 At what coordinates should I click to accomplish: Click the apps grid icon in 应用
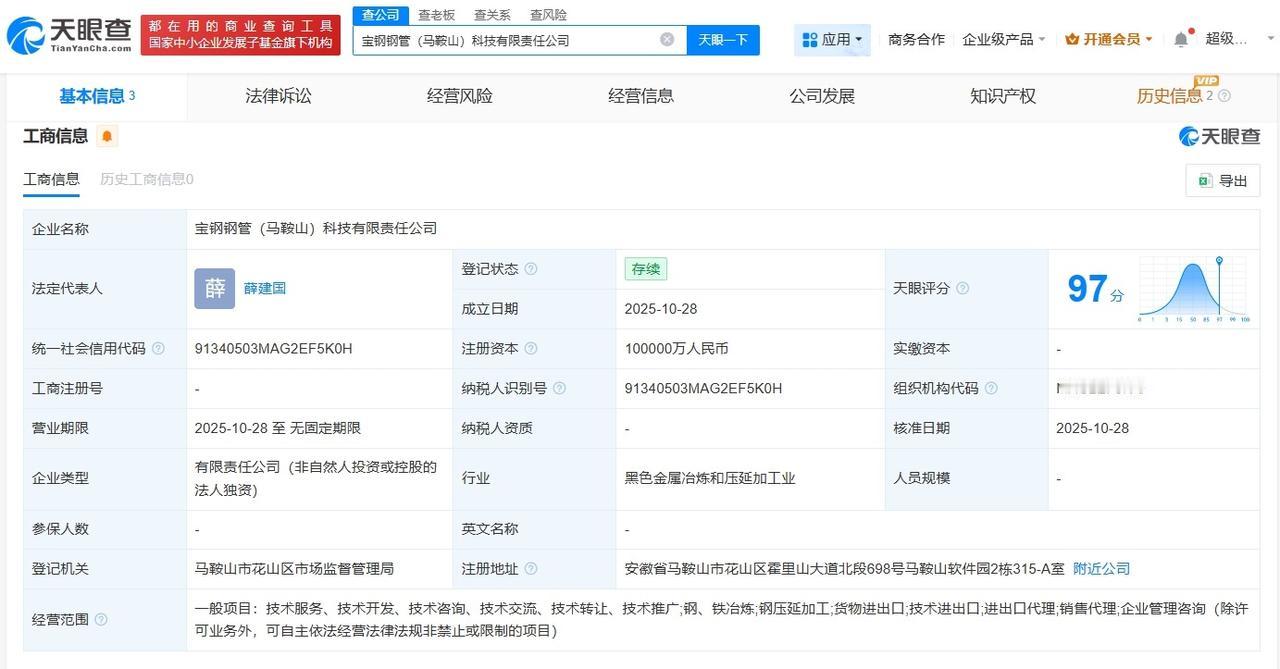coord(809,40)
